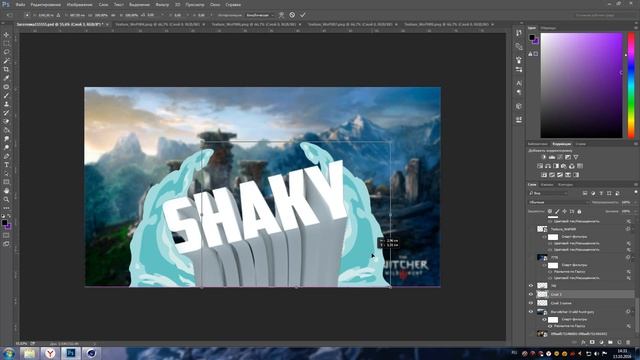Open the Brightness/Contrast adjustment icon
This screenshot has width=640, height=360.
pyautogui.click(x=544, y=157)
